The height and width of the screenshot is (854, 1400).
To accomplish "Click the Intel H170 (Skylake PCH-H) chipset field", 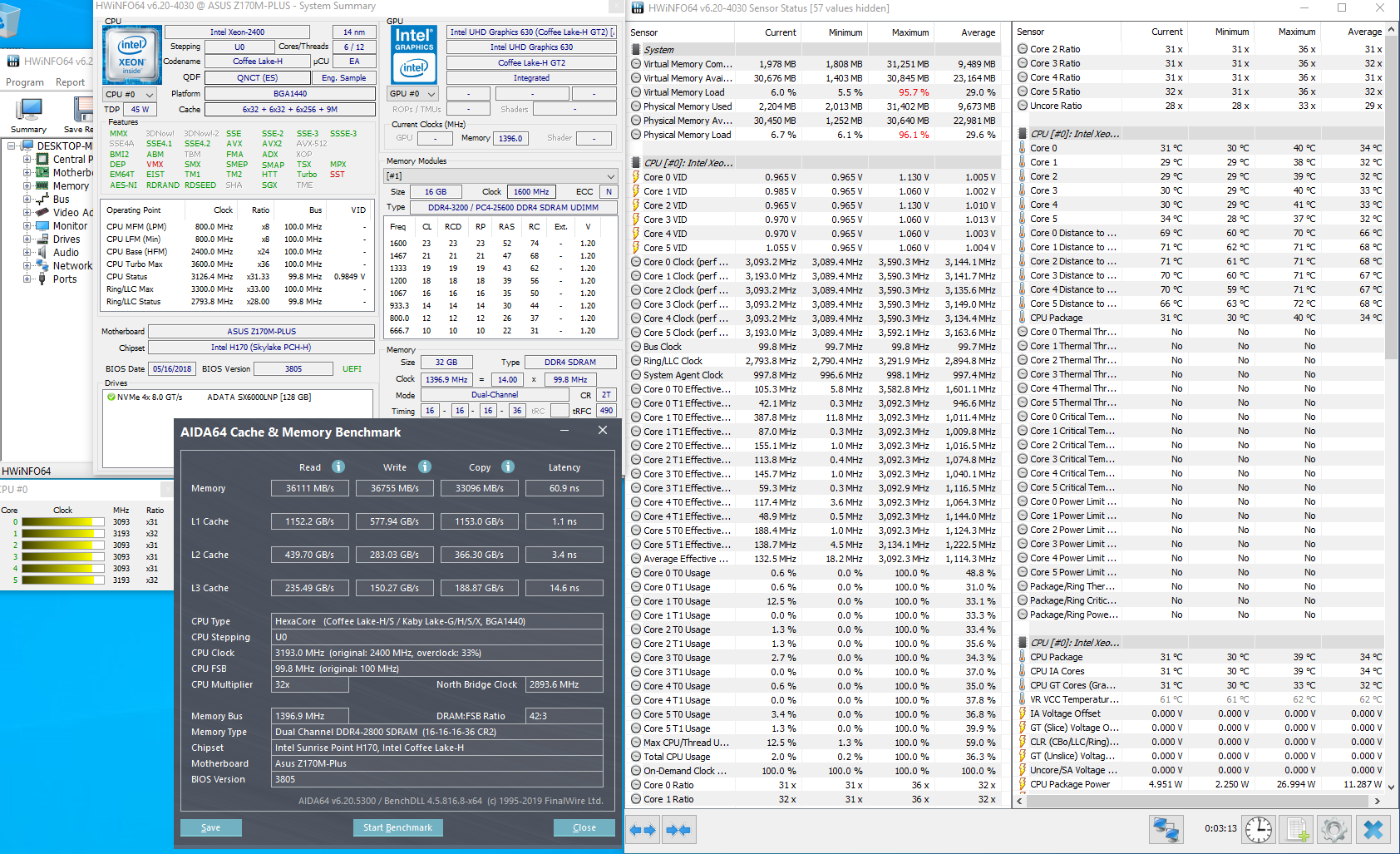I will coord(261,348).
